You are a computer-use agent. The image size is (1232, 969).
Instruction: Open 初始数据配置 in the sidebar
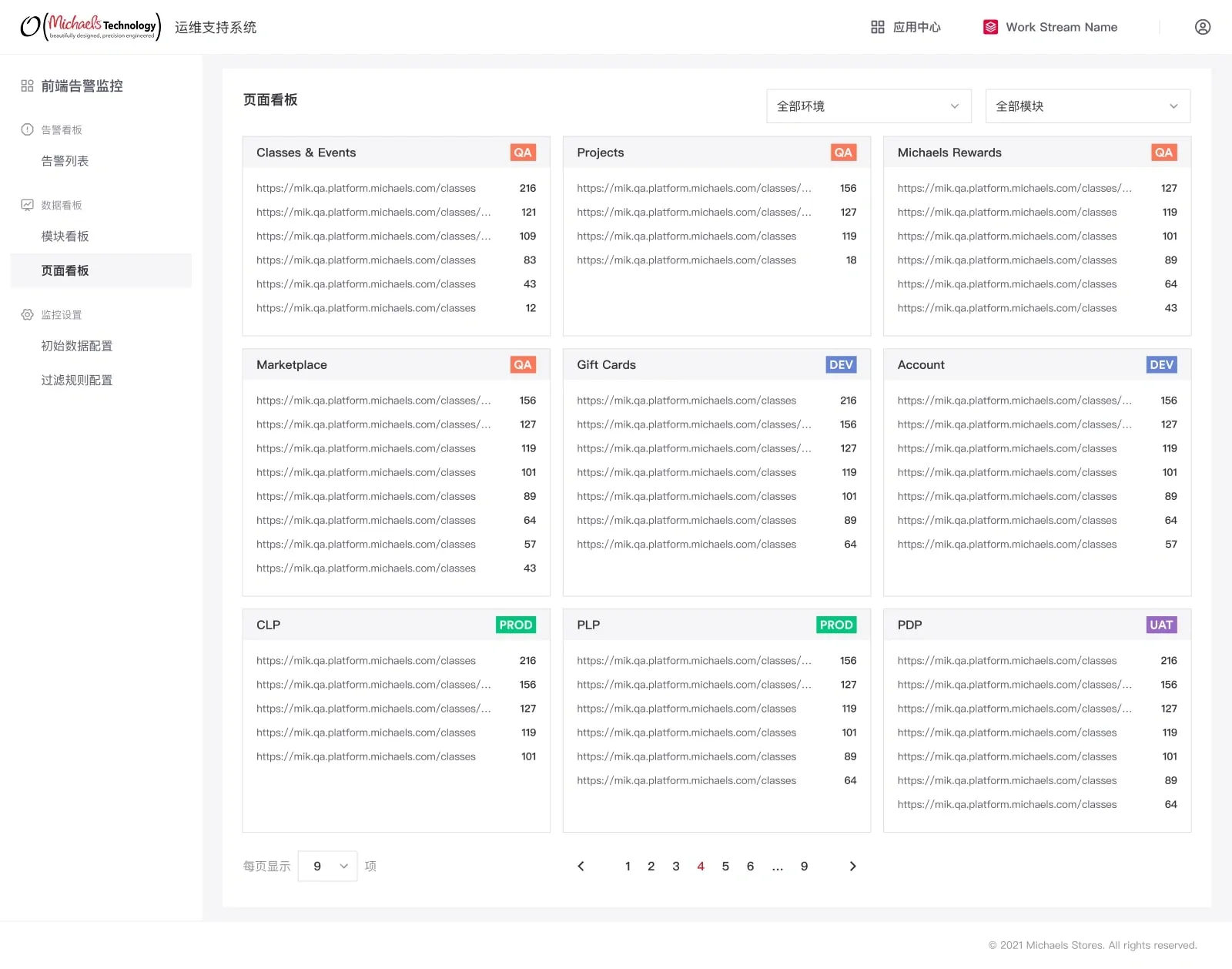coord(77,346)
